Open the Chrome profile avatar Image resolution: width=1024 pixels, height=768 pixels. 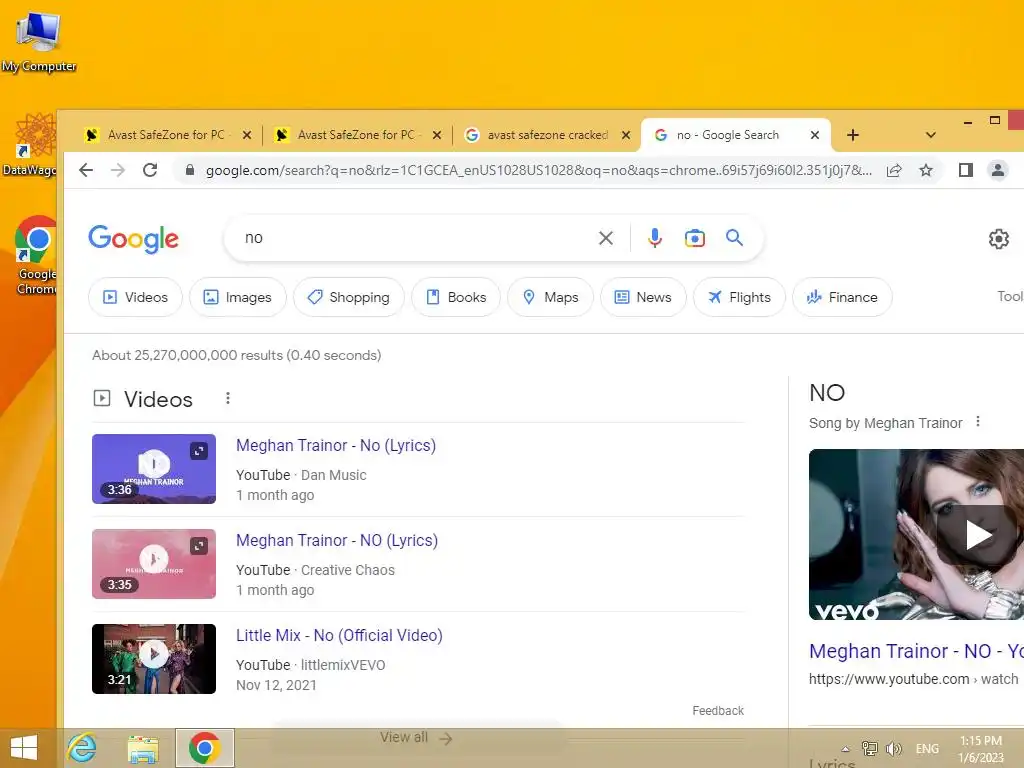(x=998, y=170)
